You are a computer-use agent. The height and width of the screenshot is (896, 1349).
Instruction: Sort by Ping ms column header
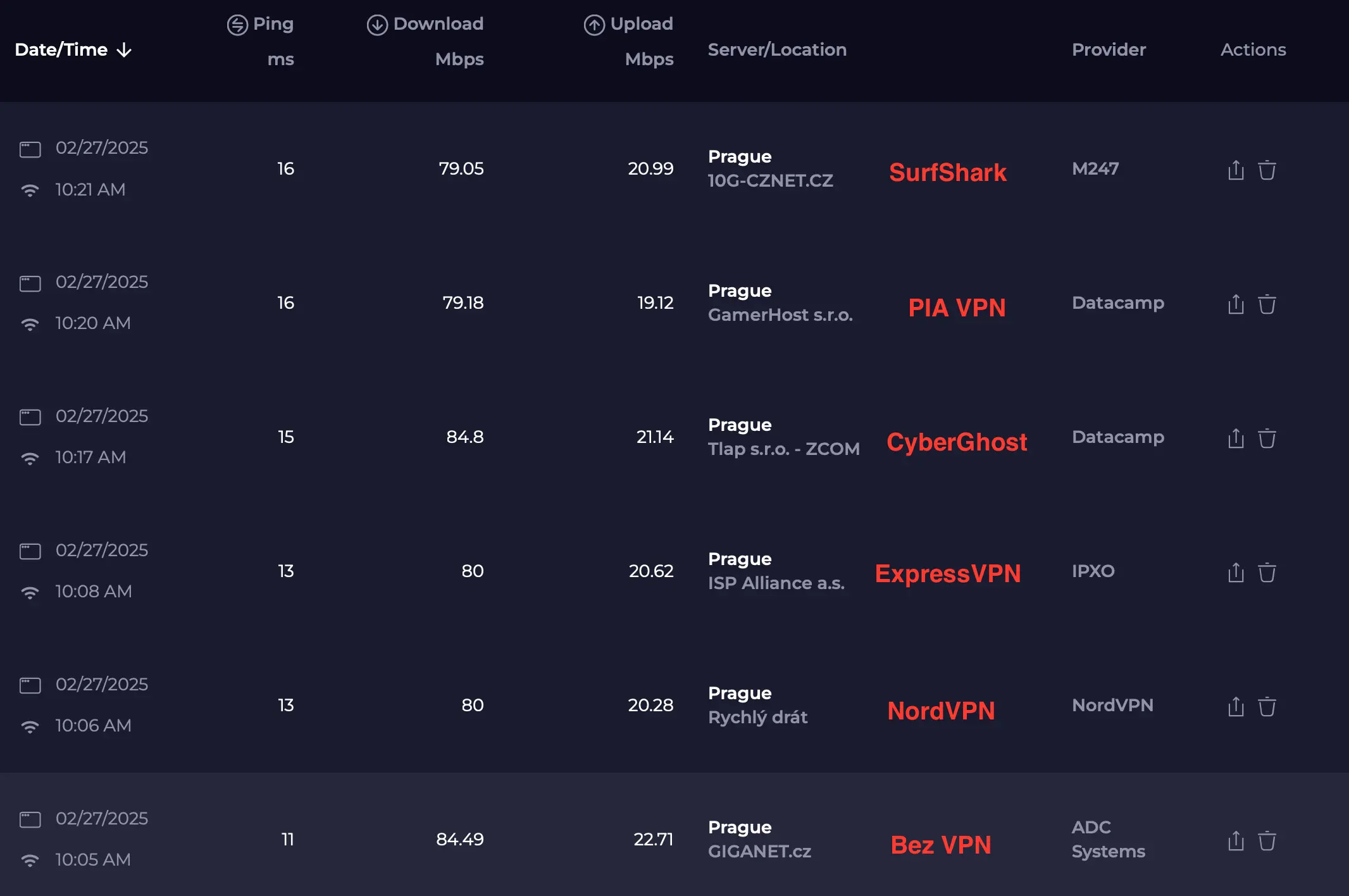[x=272, y=25]
